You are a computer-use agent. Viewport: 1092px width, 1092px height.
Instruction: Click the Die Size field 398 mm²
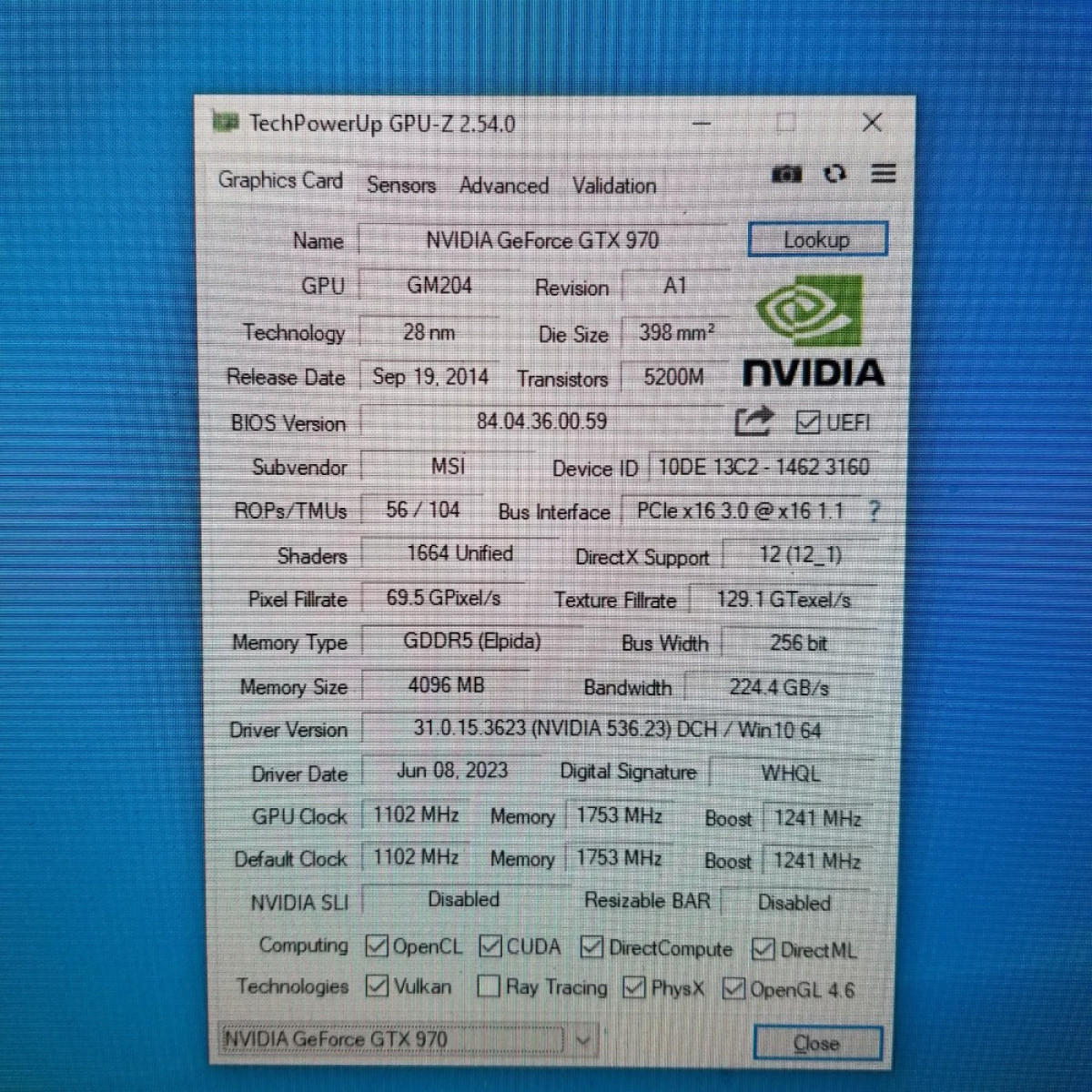tap(675, 333)
